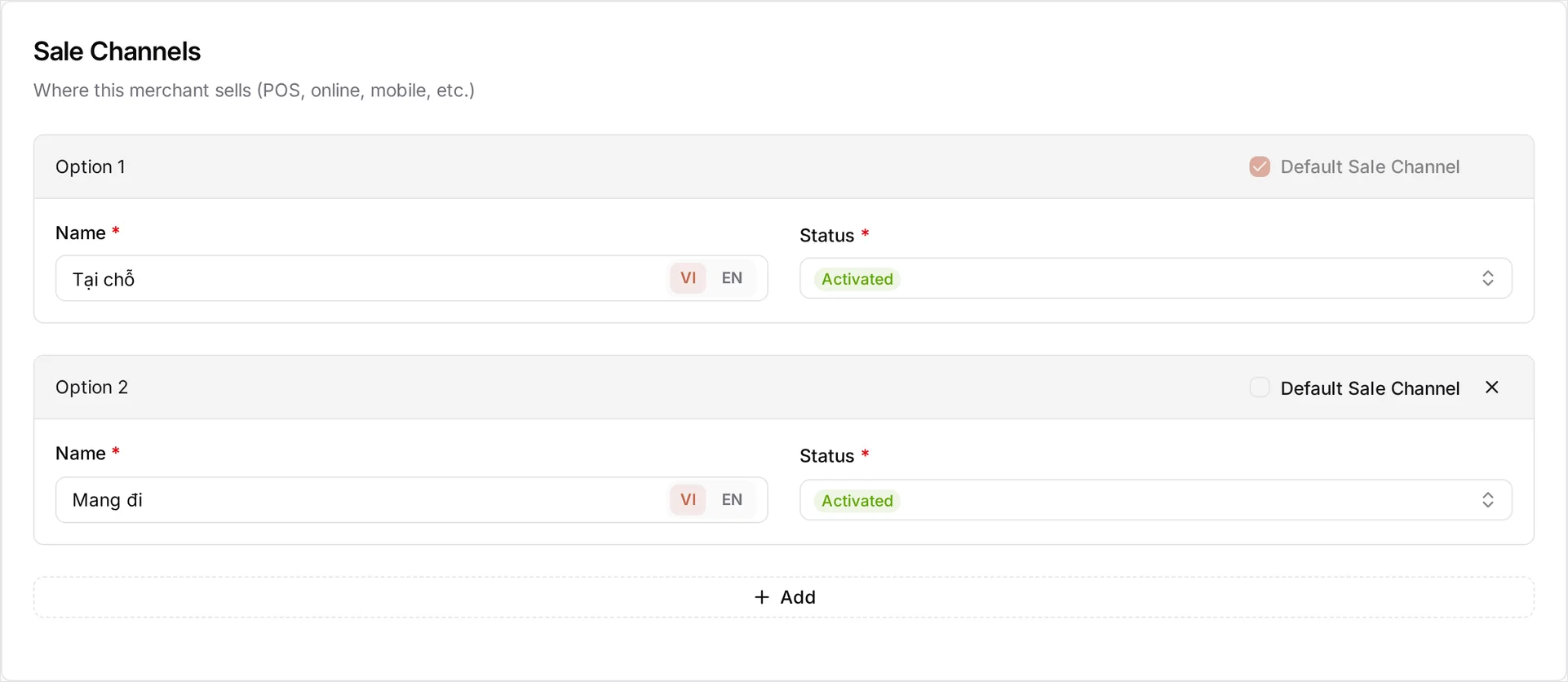Viewport: 1568px width, 682px height.
Task: Click the Option 2 header title
Action: coord(91,387)
